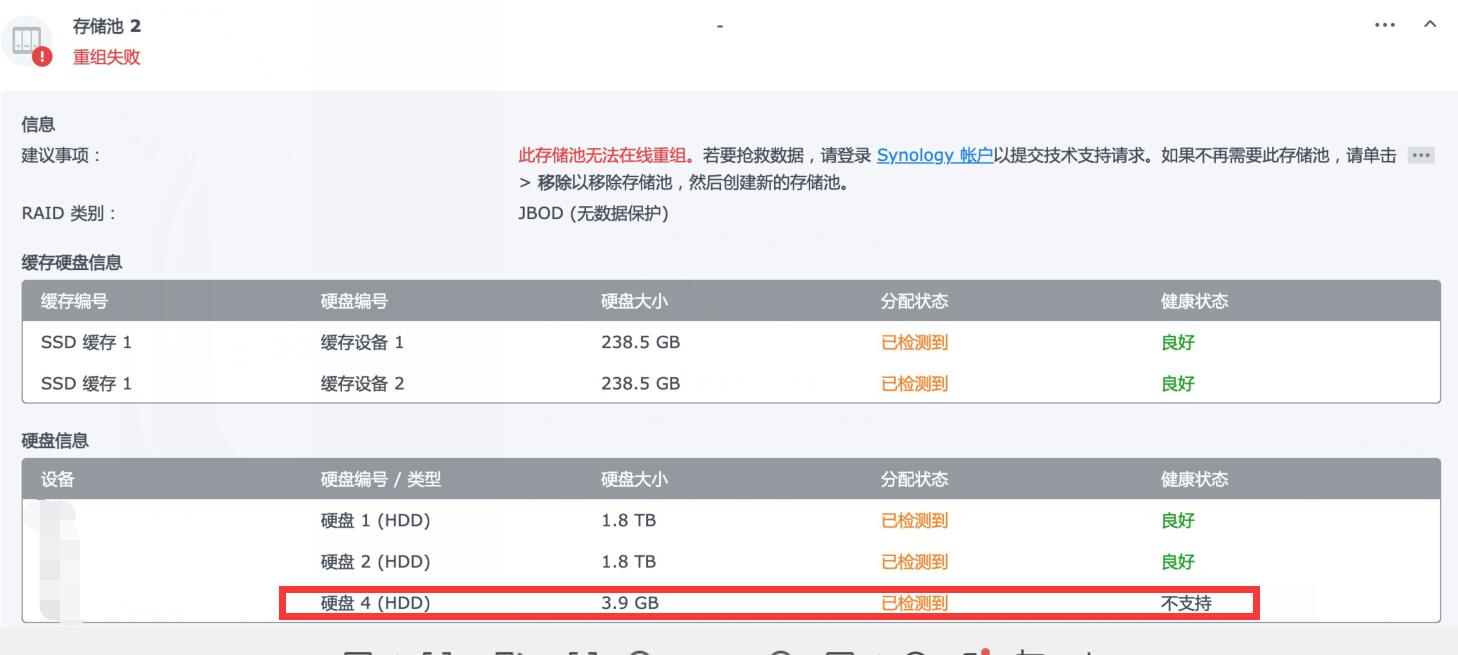Select the 硬盘 4 (HDD) row
The image size is (1458, 655).
[x=375, y=603]
